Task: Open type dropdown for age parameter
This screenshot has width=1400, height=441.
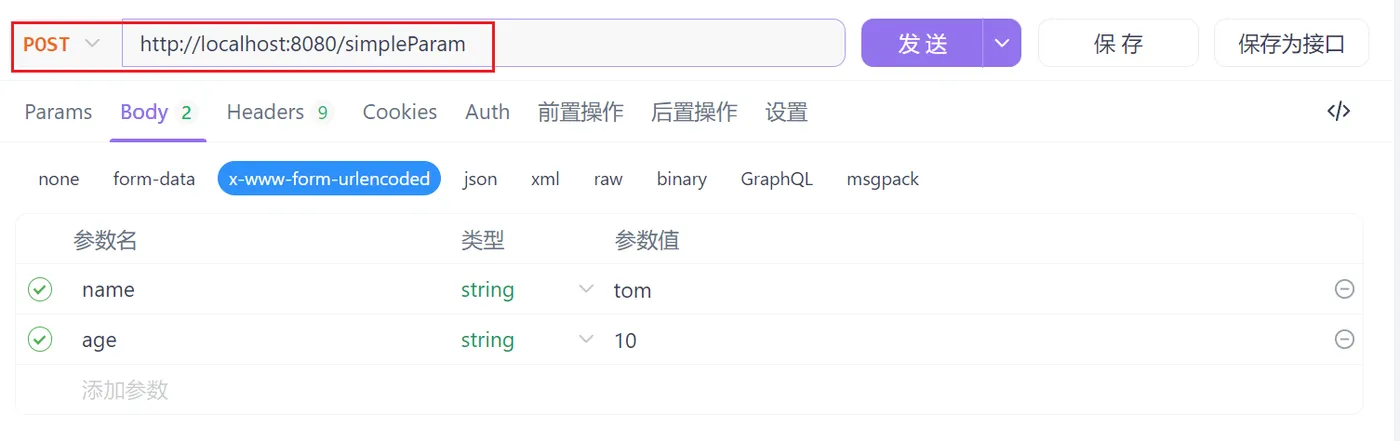Action: [x=586, y=339]
